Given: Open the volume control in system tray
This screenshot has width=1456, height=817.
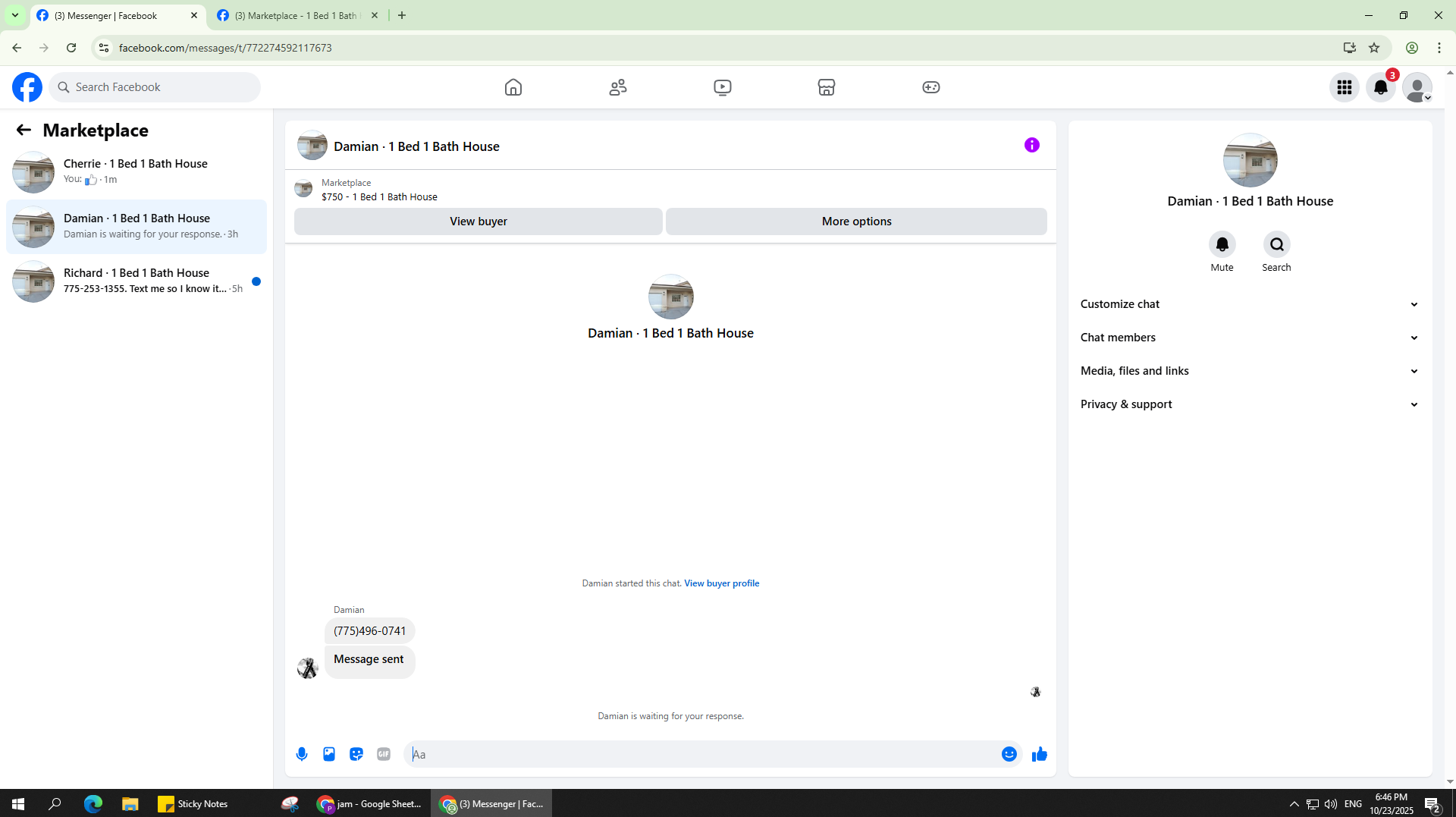Looking at the screenshot, I should [x=1331, y=804].
